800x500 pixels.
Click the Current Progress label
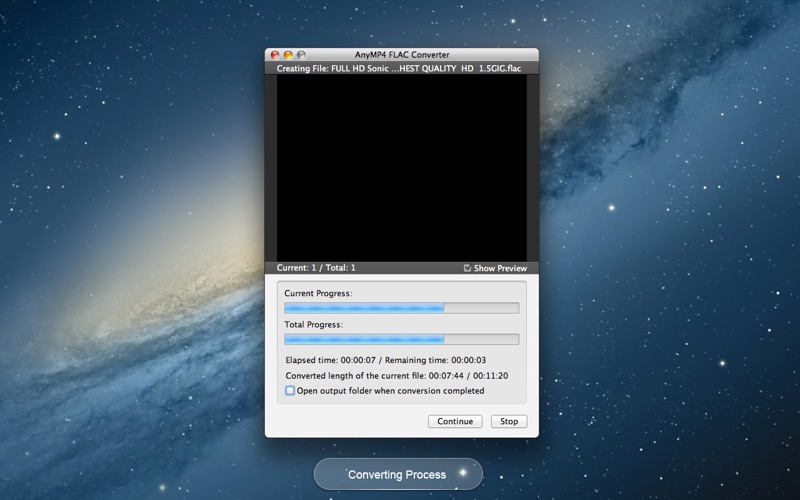point(318,293)
